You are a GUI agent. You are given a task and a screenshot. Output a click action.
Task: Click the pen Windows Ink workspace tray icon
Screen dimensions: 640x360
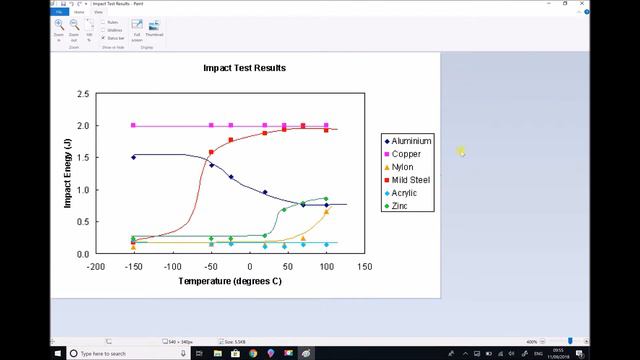[524, 353]
